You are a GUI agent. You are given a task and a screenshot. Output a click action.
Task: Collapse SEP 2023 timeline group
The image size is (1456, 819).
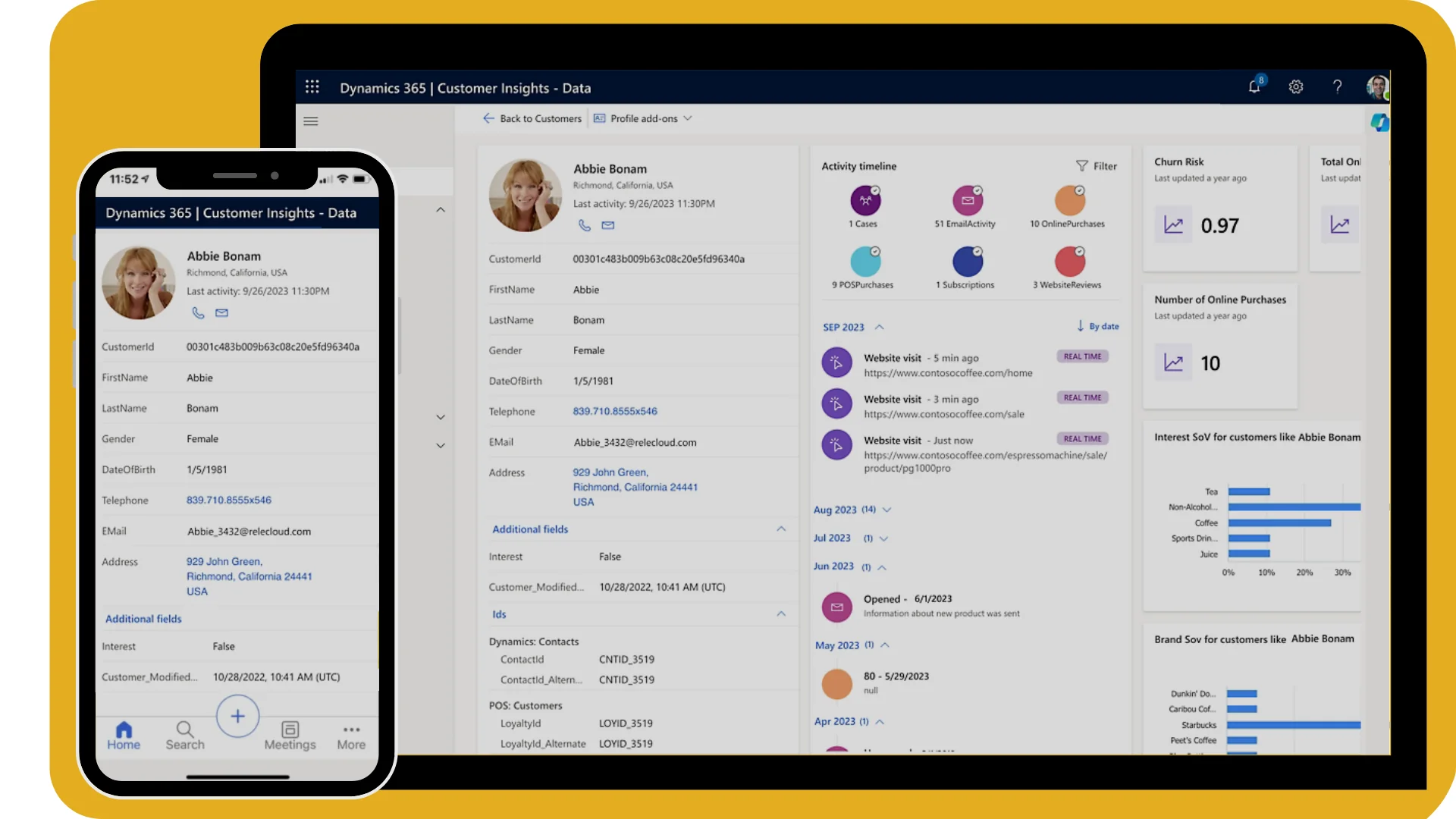click(x=880, y=327)
